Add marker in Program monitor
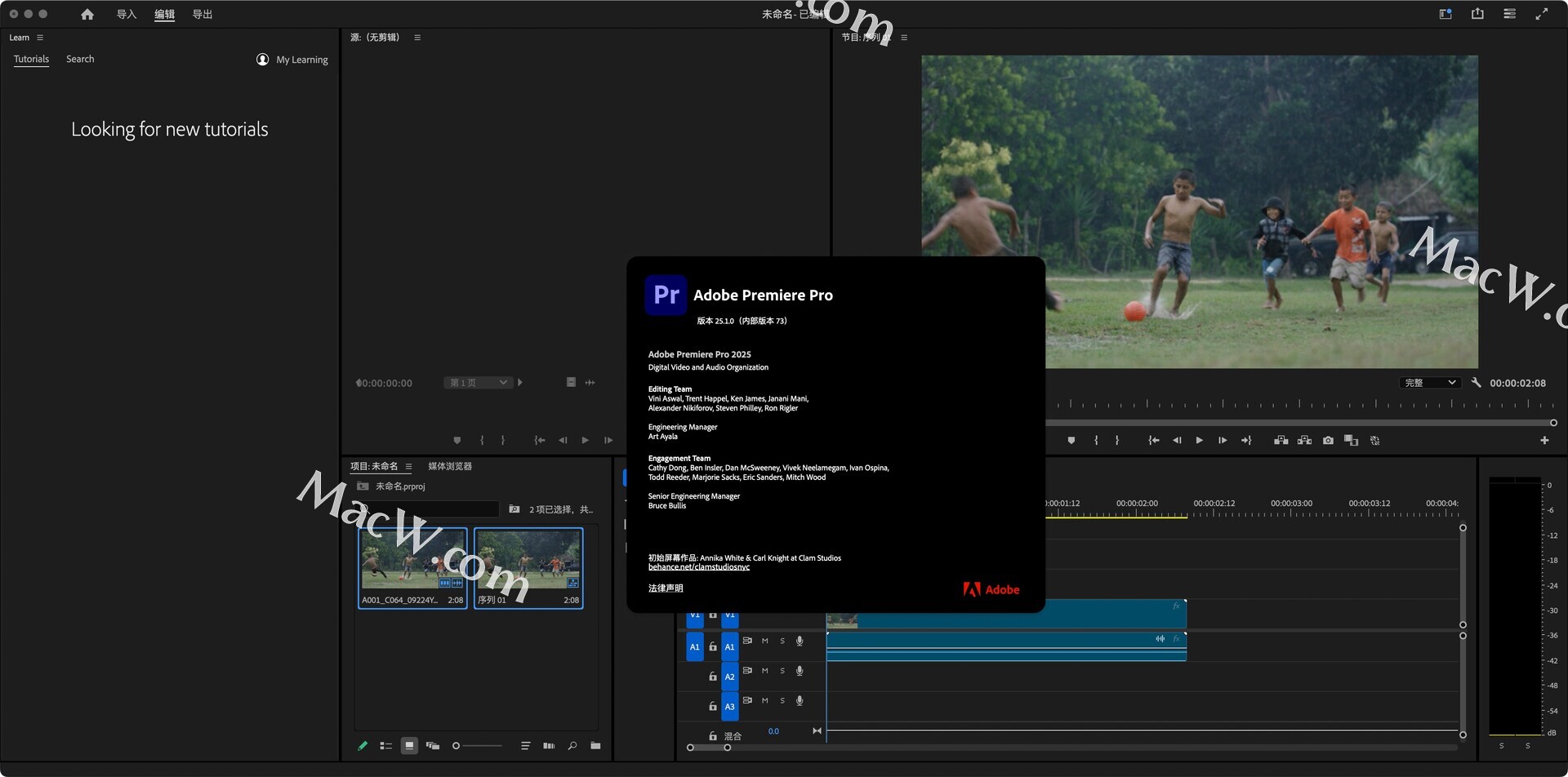The height and width of the screenshot is (777, 1568). point(1071,440)
